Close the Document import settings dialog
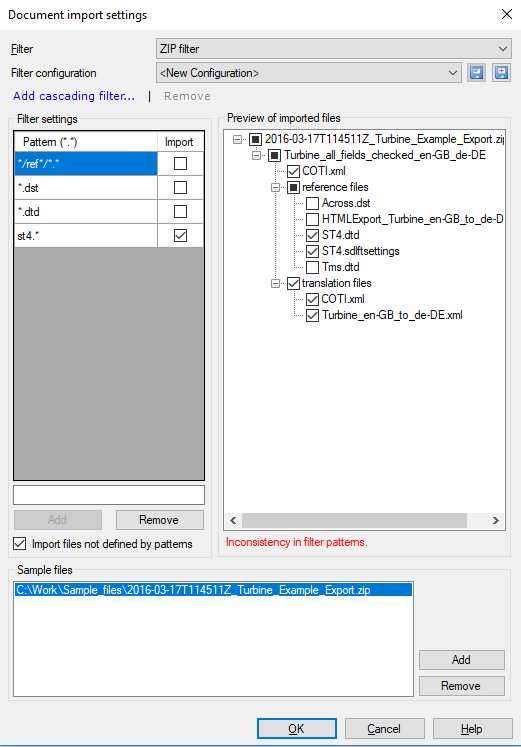This screenshot has height=747, width=521. (x=507, y=14)
